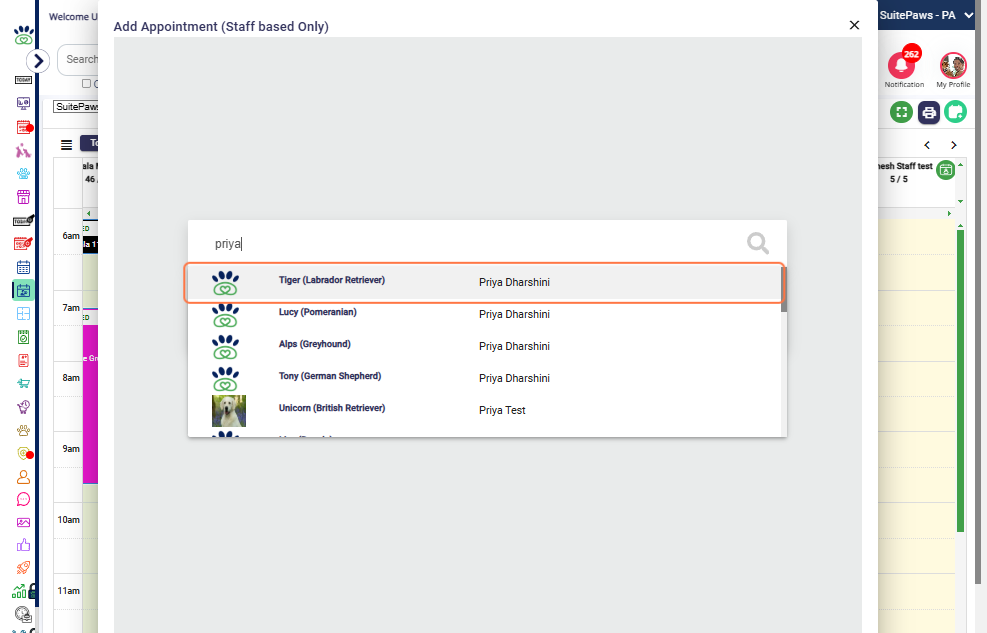This screenshot has width=987, height=633.
Task: Click the Unicorn dog photo thumbnail
Action: (x=228, y=411)
